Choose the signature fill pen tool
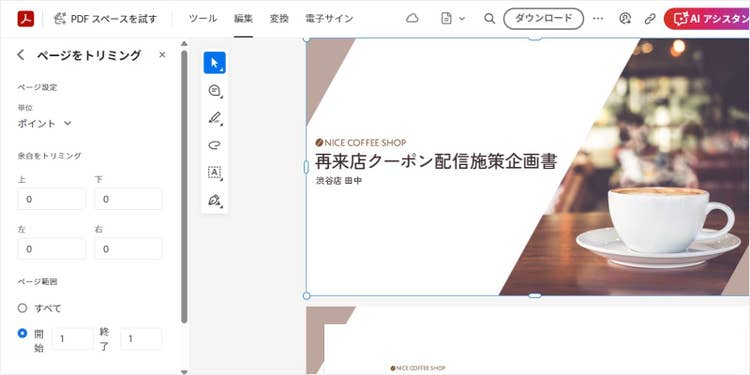The height and width of the screenshot is (375, 750). click(215, 199)
